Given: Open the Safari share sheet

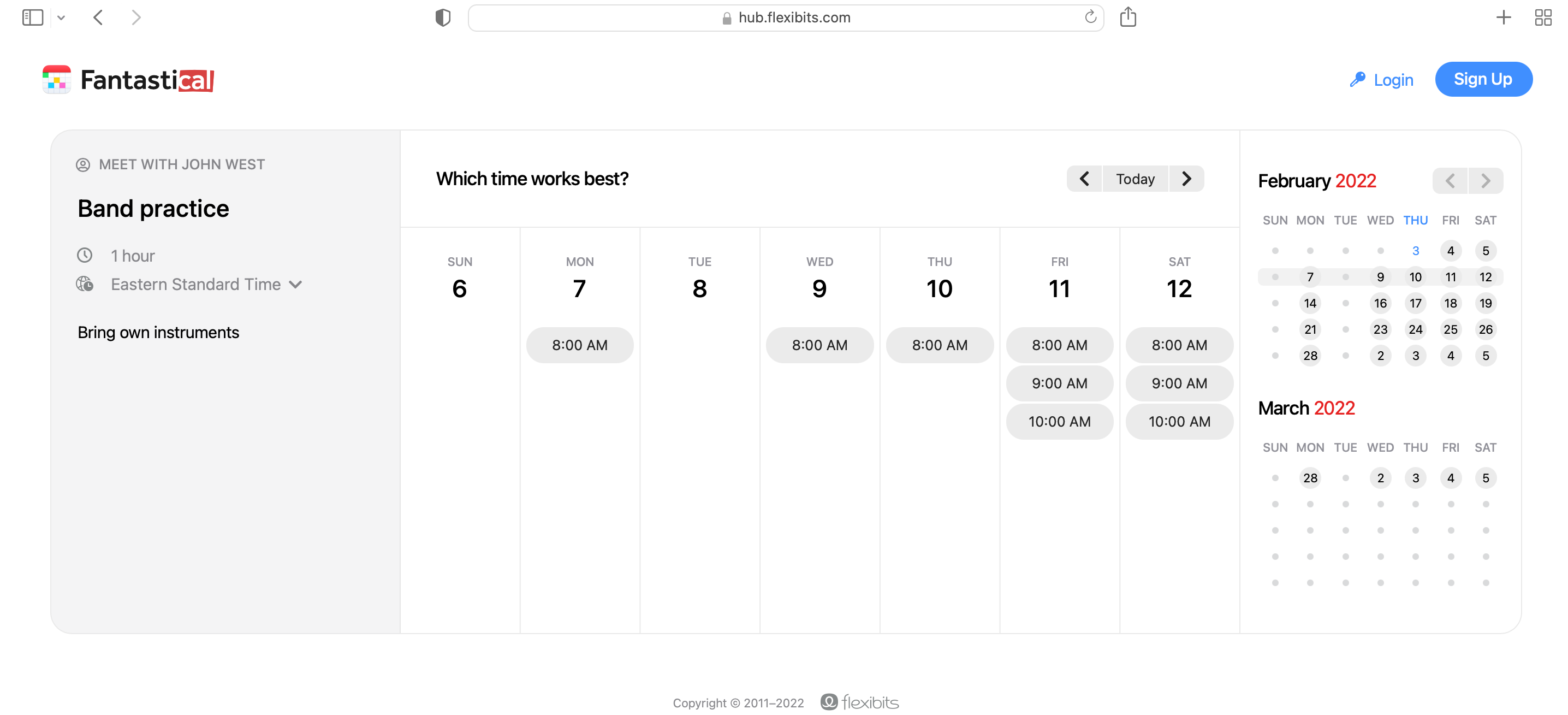Looking at the screenshot, I should (x=1127, y=17).
